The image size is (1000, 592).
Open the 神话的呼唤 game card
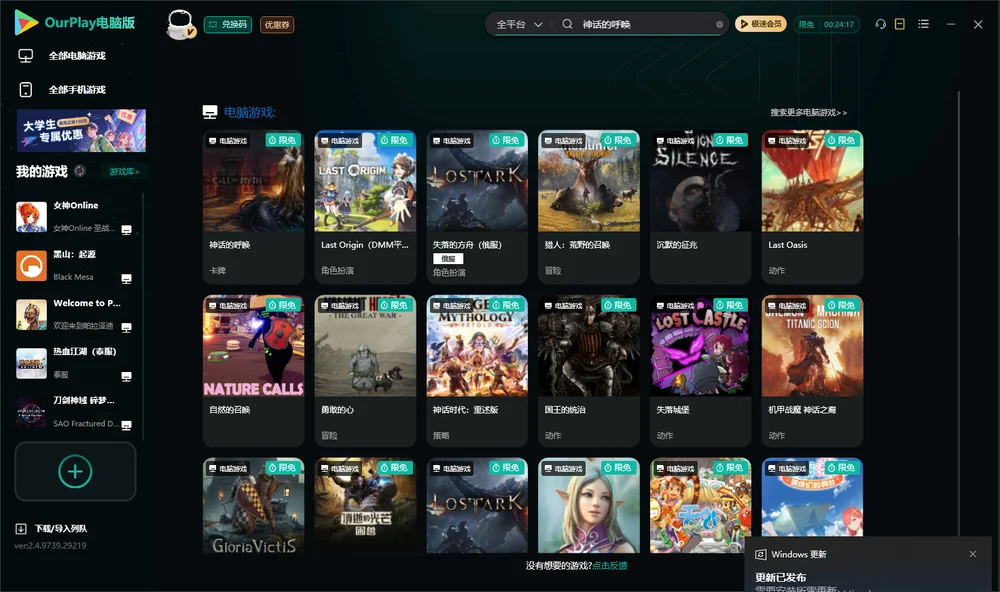pyautogui.click(x=253, y=207)
